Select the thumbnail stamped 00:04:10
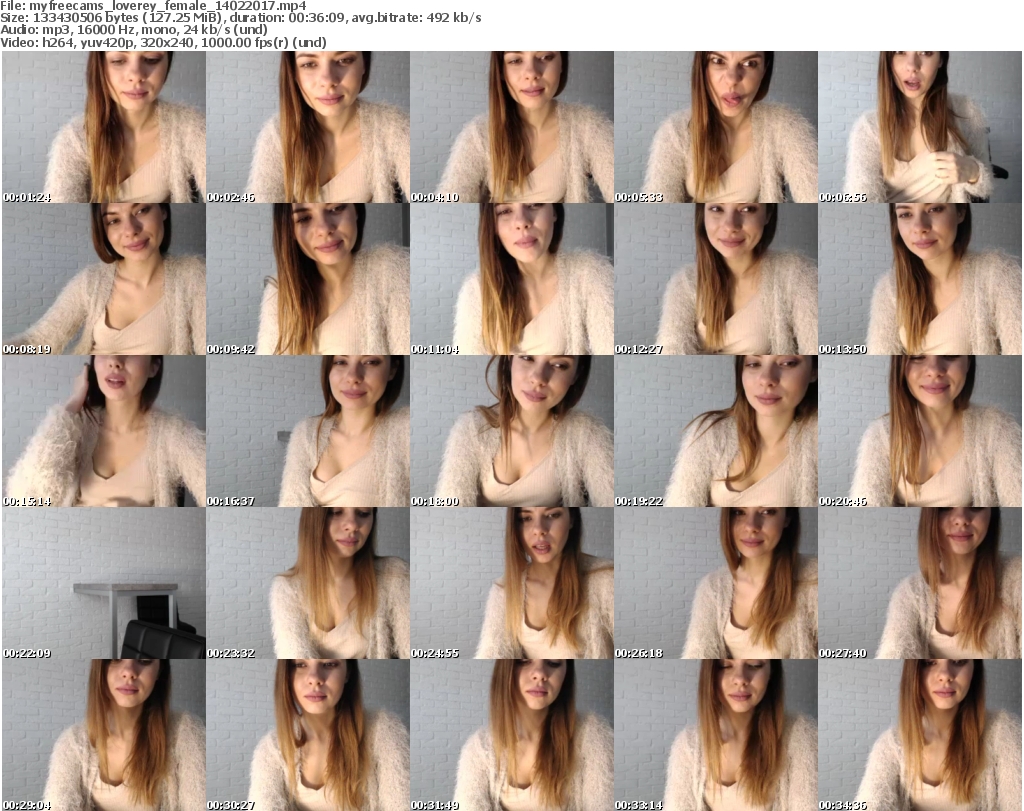This screenshot has height=811, width=1024. (x=511, y=127)
